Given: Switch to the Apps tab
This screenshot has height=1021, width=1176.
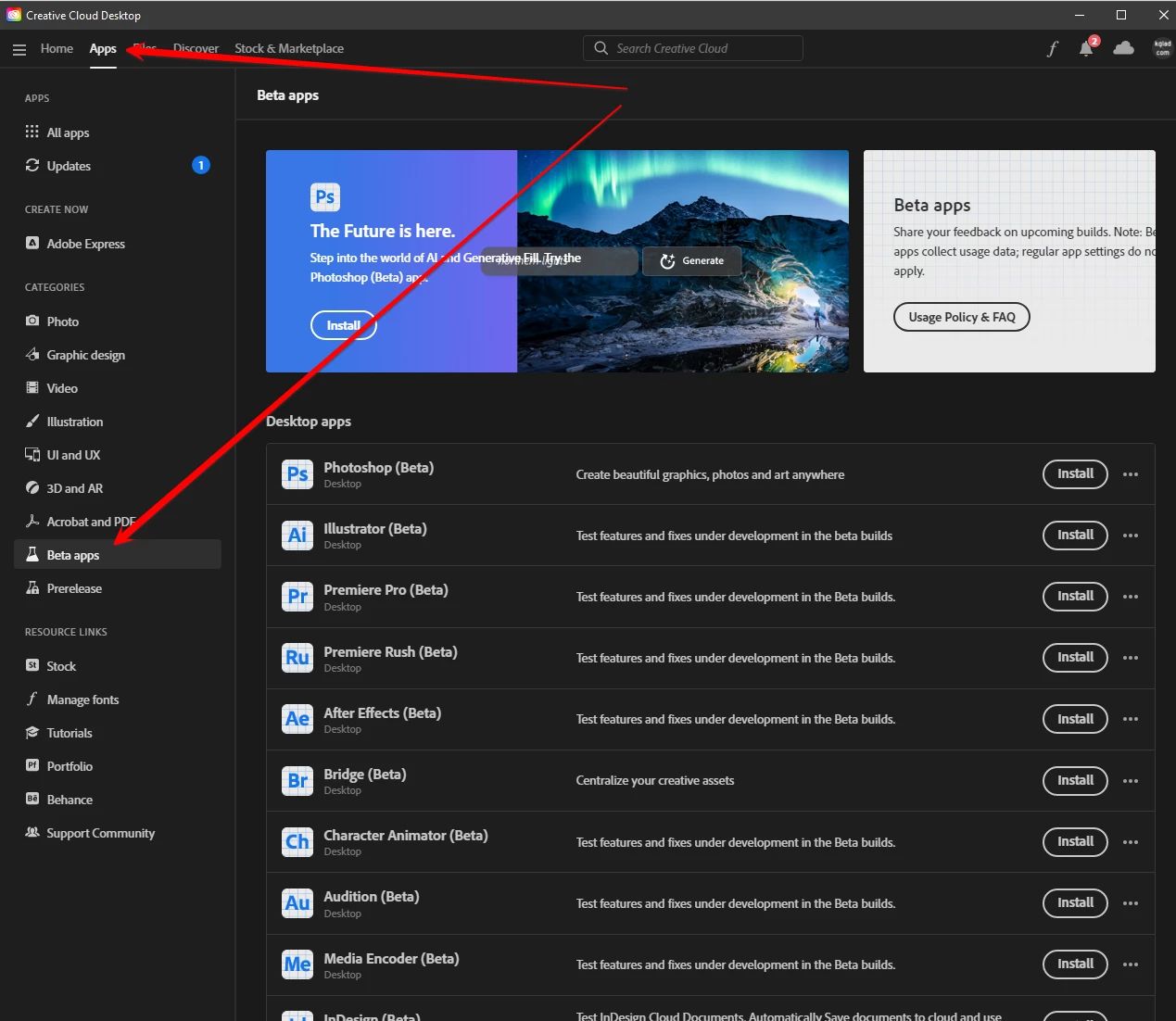Looking at the screenshot, I should tap(103, 48).
